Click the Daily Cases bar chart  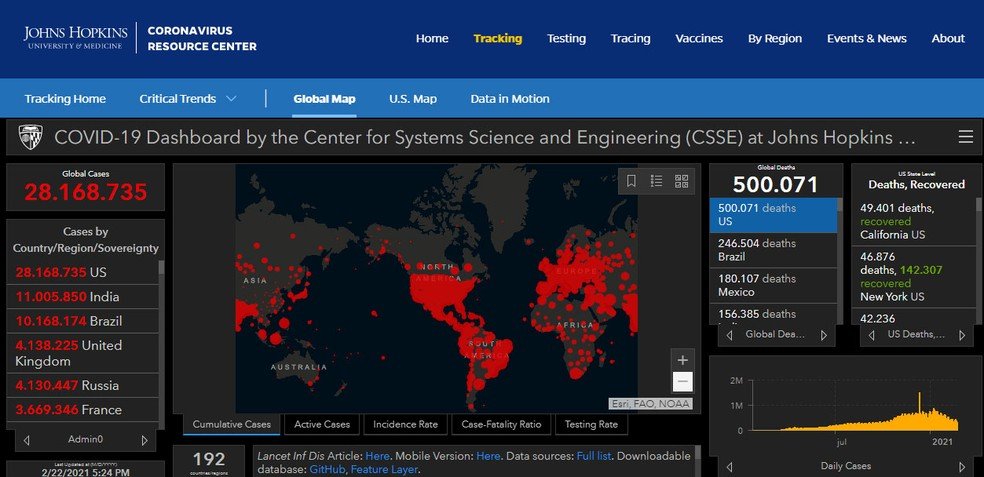(x=857, y=412)
